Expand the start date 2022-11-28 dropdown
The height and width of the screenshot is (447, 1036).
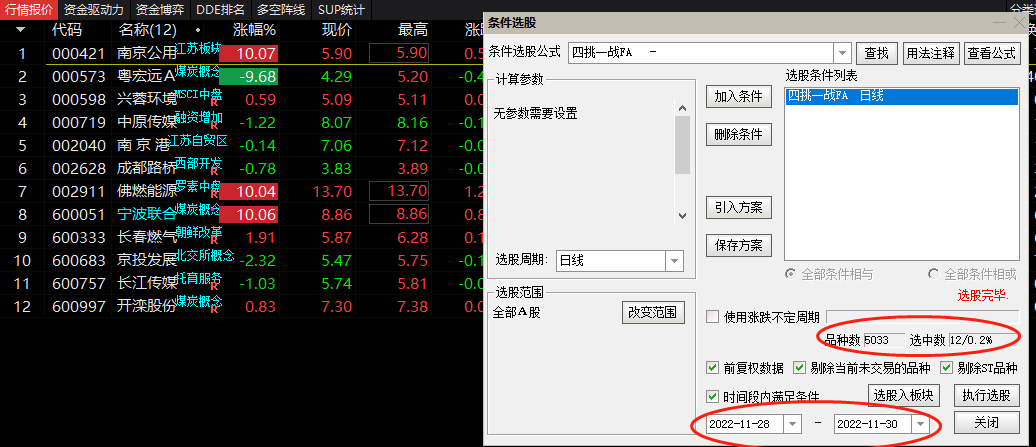pyautogui.click(x=792, y=425)
